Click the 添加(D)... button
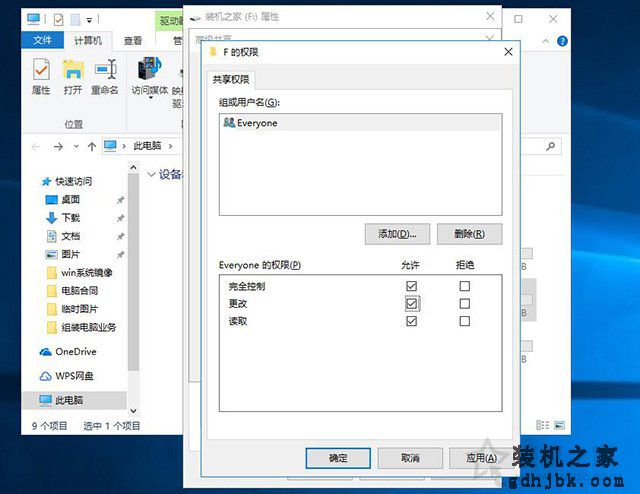Viewport: 640px width, 494px height. [397, 234]
